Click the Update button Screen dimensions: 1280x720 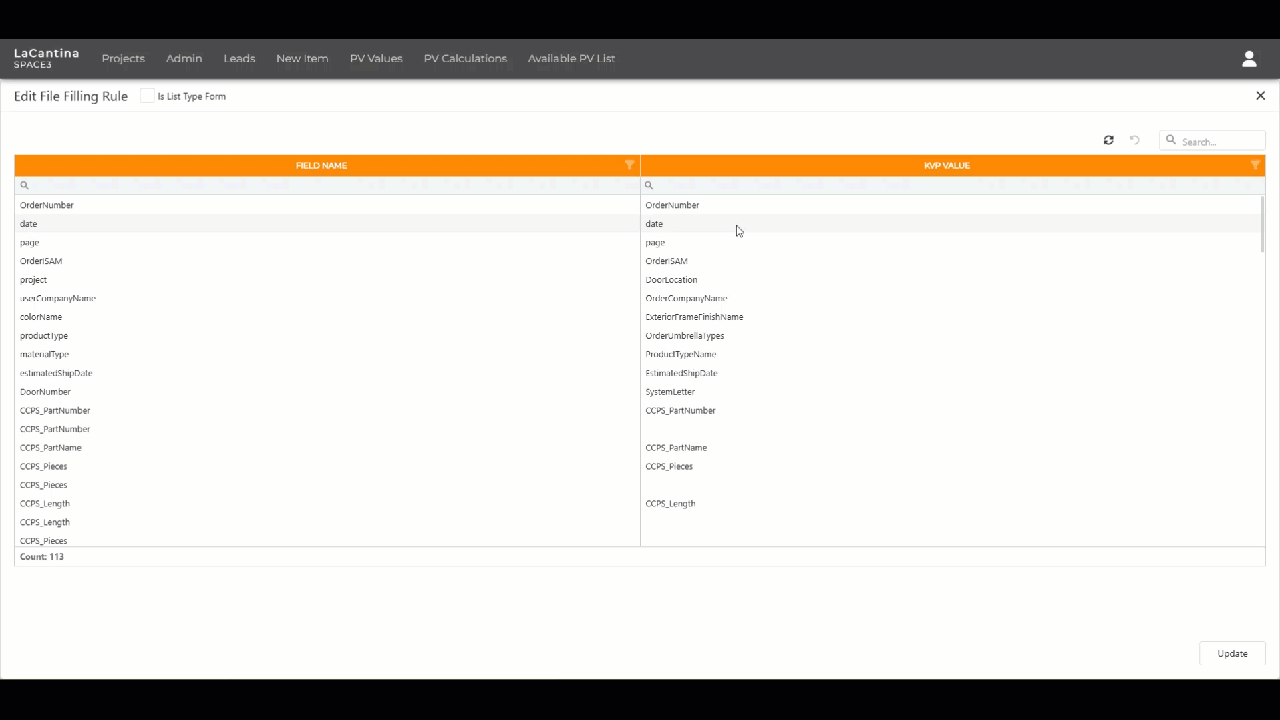coord(1232,653)
